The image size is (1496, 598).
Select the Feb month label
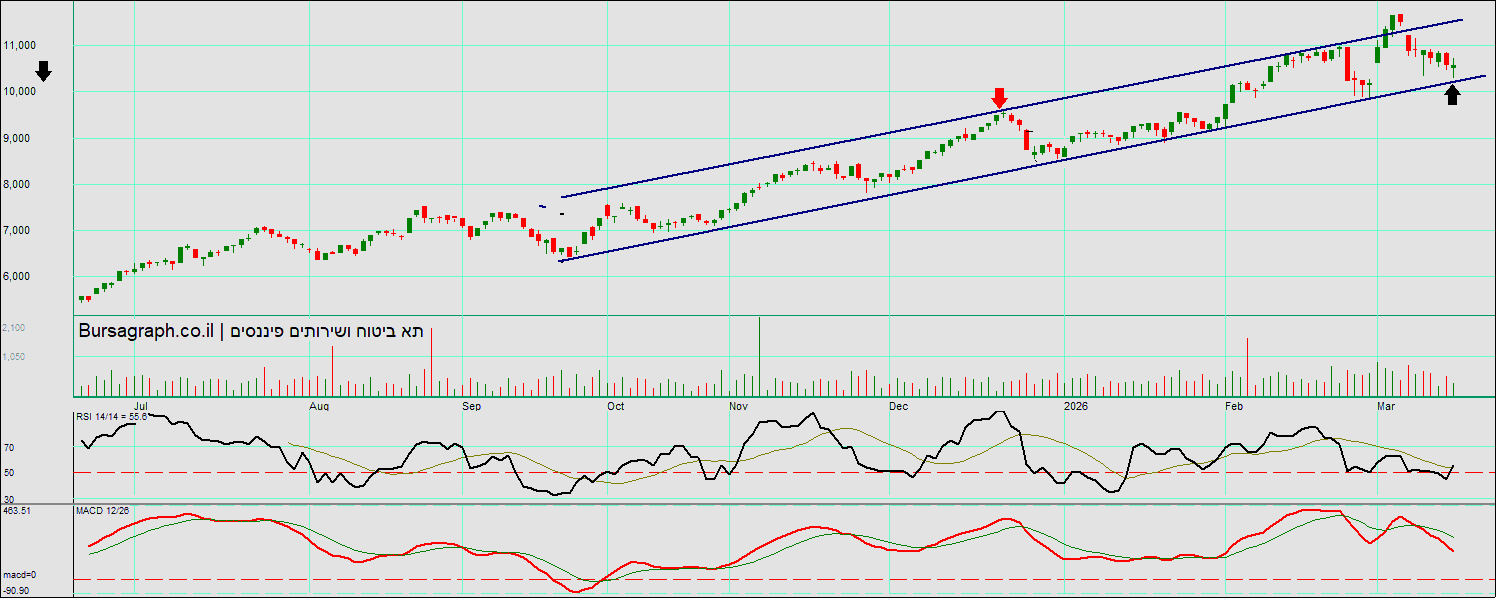point(1233,407)
